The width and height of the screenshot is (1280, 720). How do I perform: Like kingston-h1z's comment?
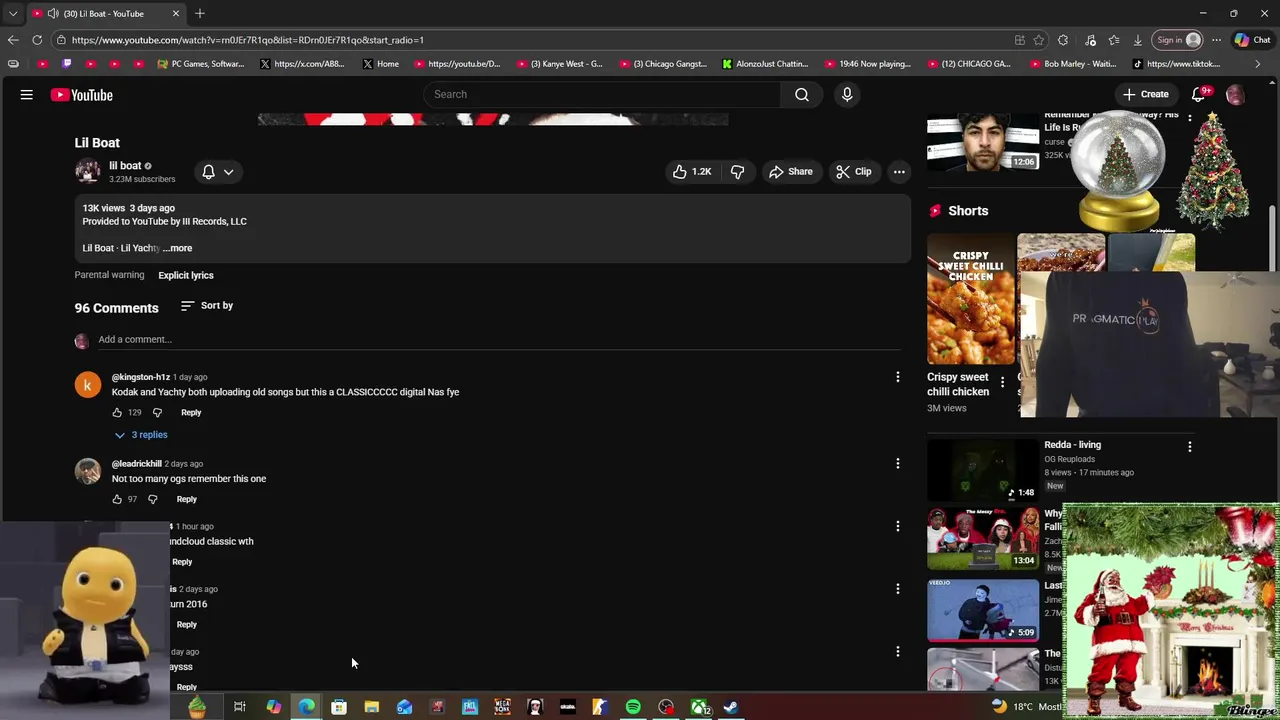coord(117,412)
